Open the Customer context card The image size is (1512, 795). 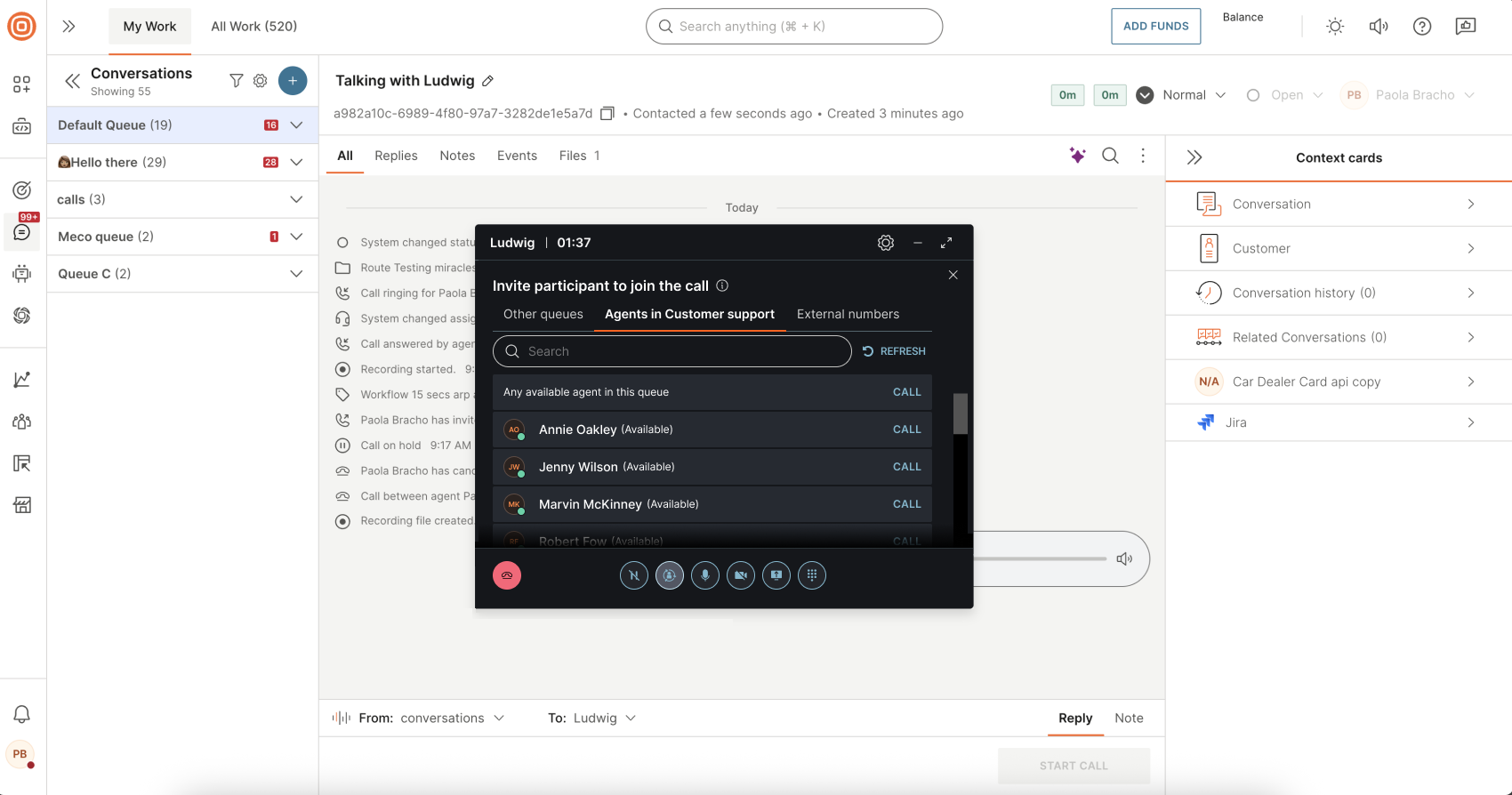point(1339,249)
